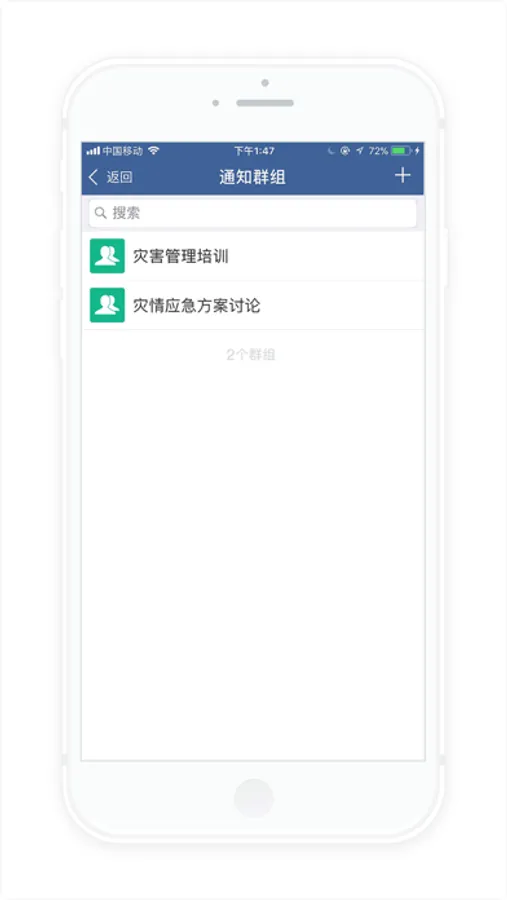Click the 返回 back label

119,177
